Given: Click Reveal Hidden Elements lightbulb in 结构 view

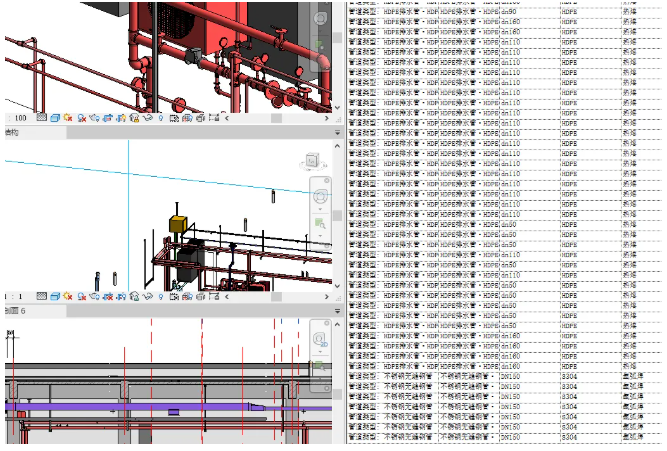Looking at the screenshot, I should [161, 297].
